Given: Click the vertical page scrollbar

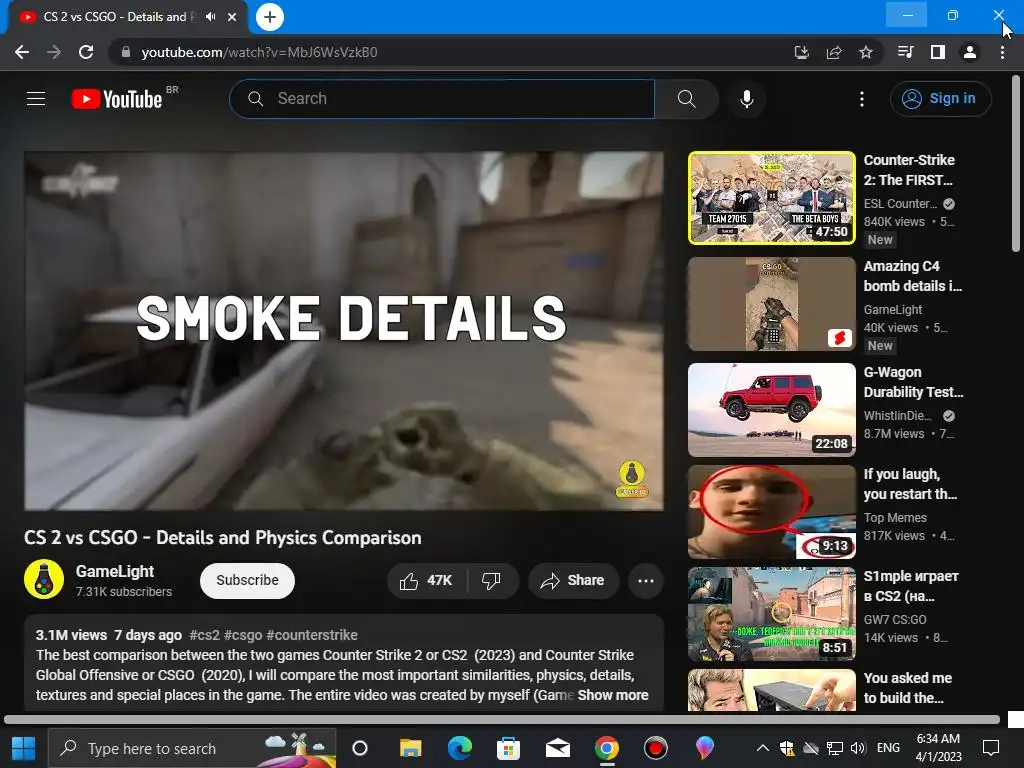Looking at the screenshot, I should [x=1016, y=163].
